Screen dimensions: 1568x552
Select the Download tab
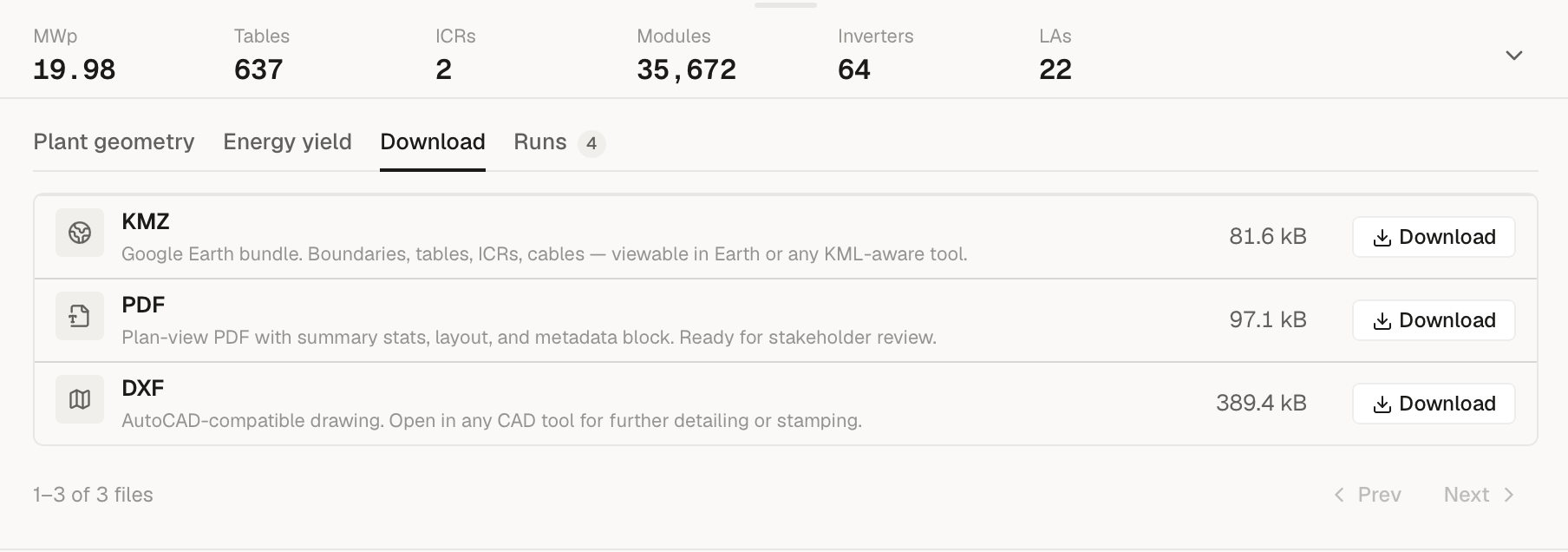(433, 141)
